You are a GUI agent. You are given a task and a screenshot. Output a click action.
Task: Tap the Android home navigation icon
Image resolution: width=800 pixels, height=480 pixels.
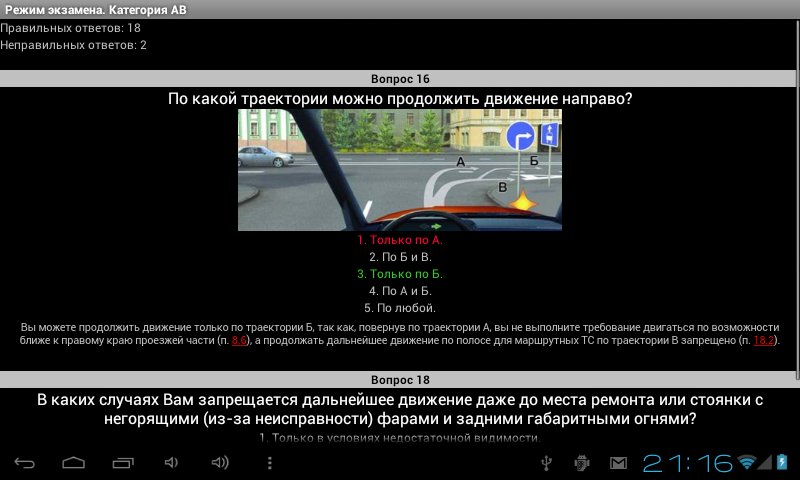(73, 463)
